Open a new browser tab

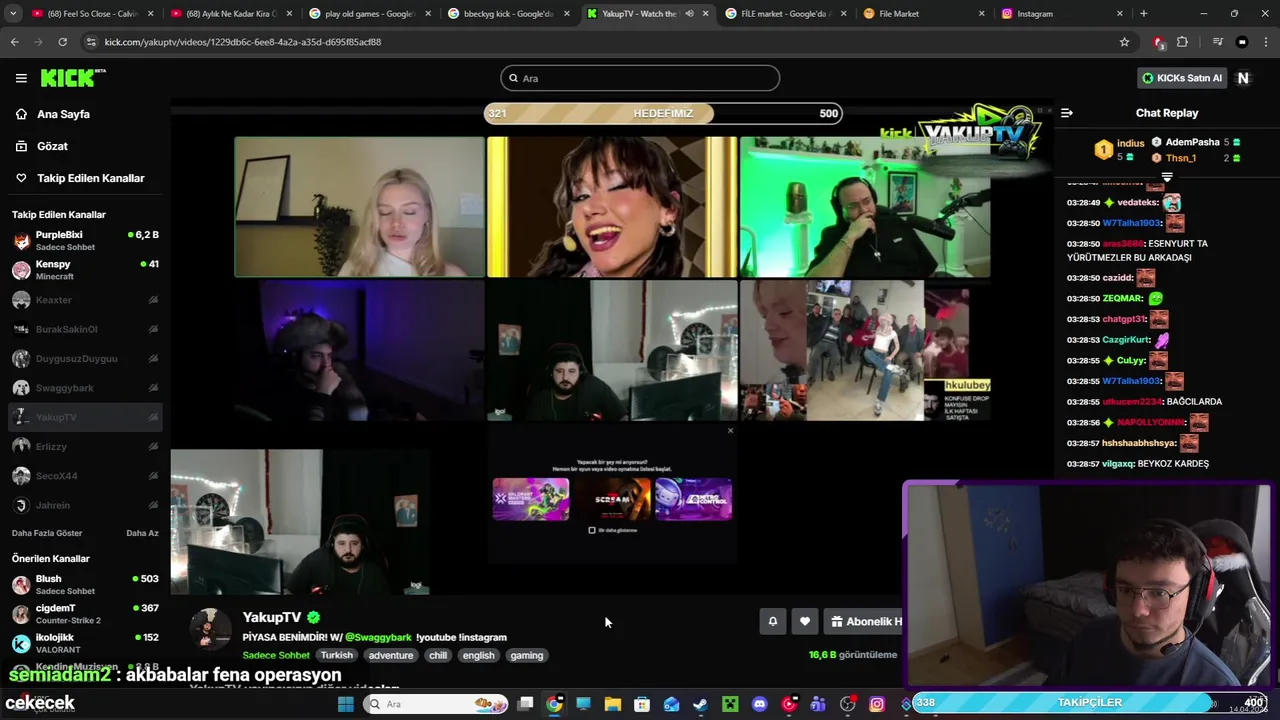[x=1143, y=14]
